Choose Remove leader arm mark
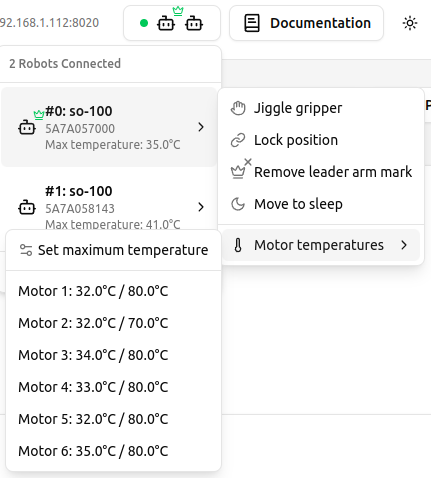This screenshot has height=478, width=431. (321, 172)
